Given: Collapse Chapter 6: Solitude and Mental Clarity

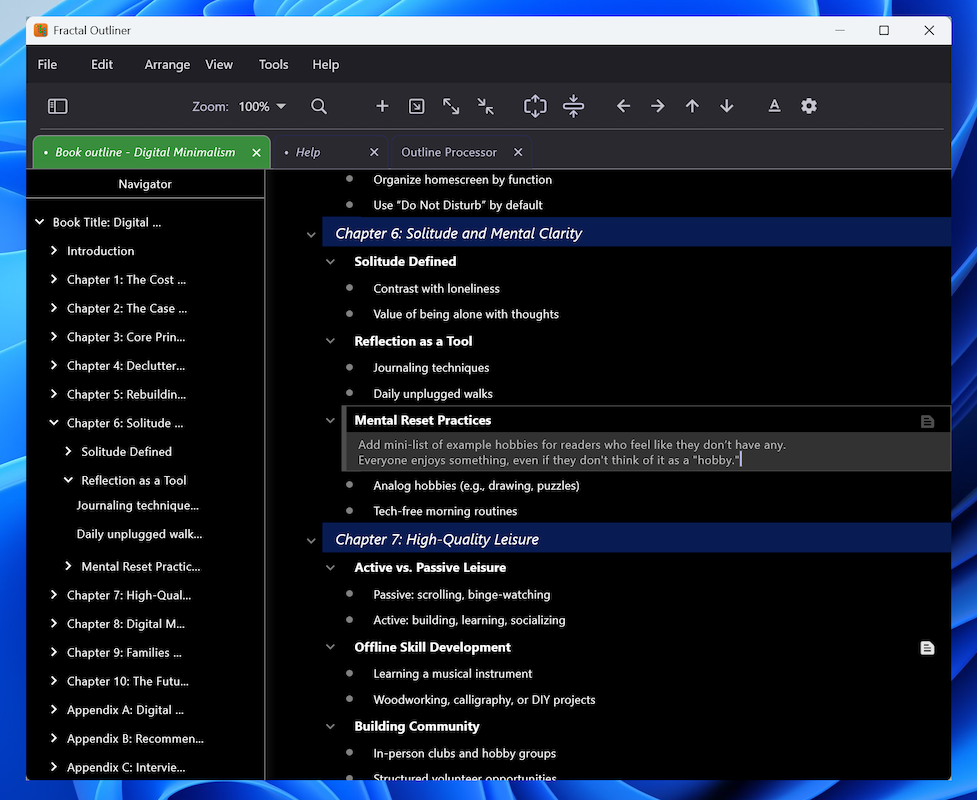Looking at the screenshot, I should (311, 233).
